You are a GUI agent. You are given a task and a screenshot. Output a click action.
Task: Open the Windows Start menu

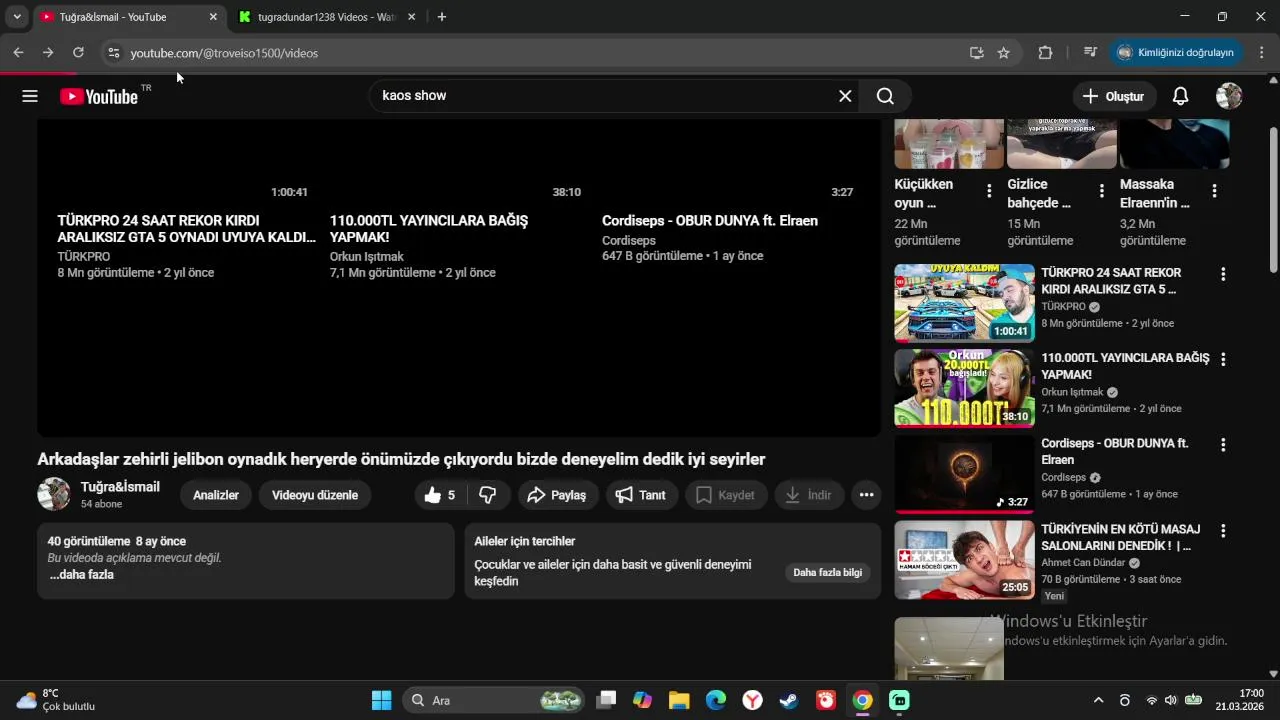click(x=382, y=700)
